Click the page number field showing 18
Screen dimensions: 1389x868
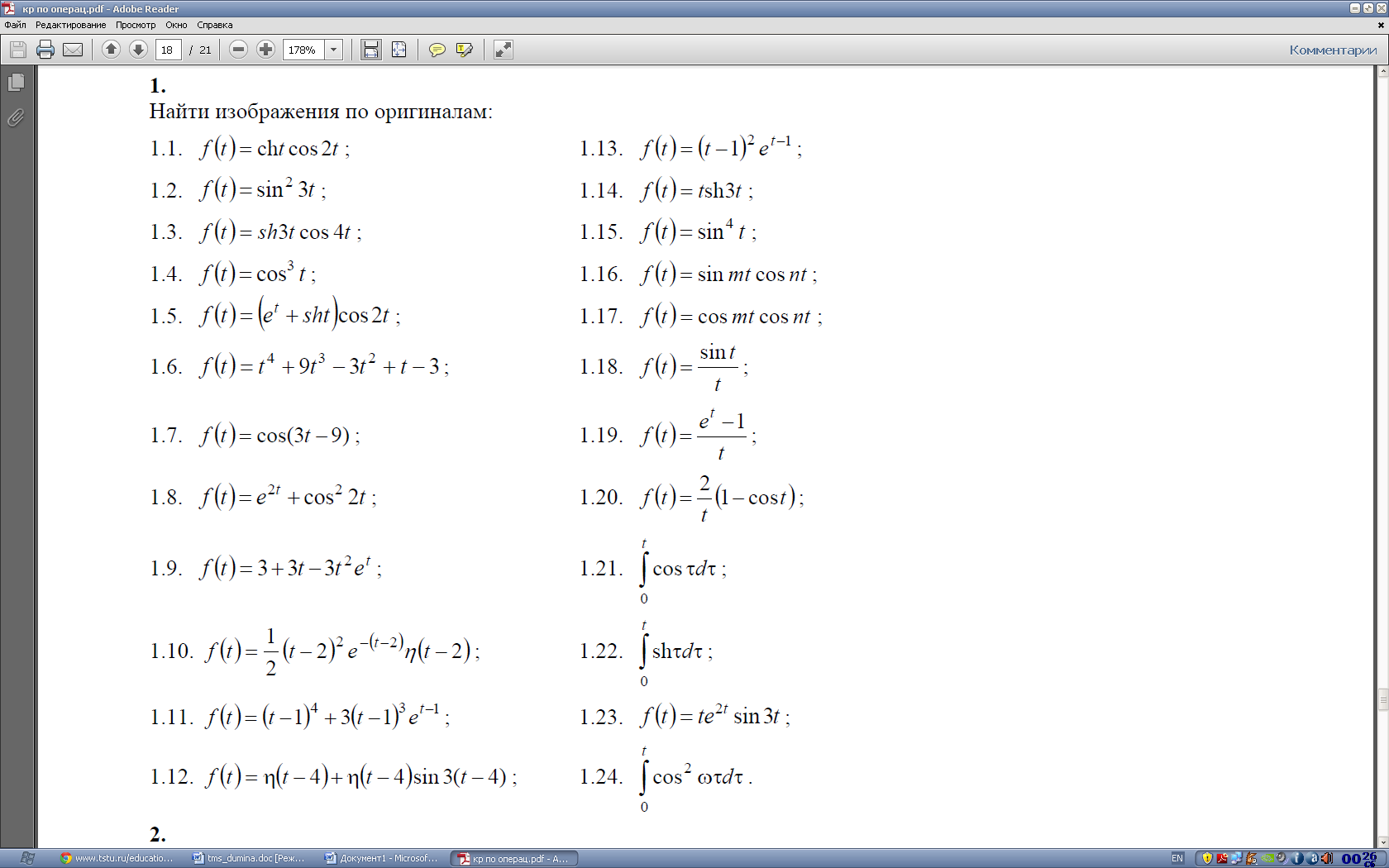pyautogui.click(x=168, y=50)
